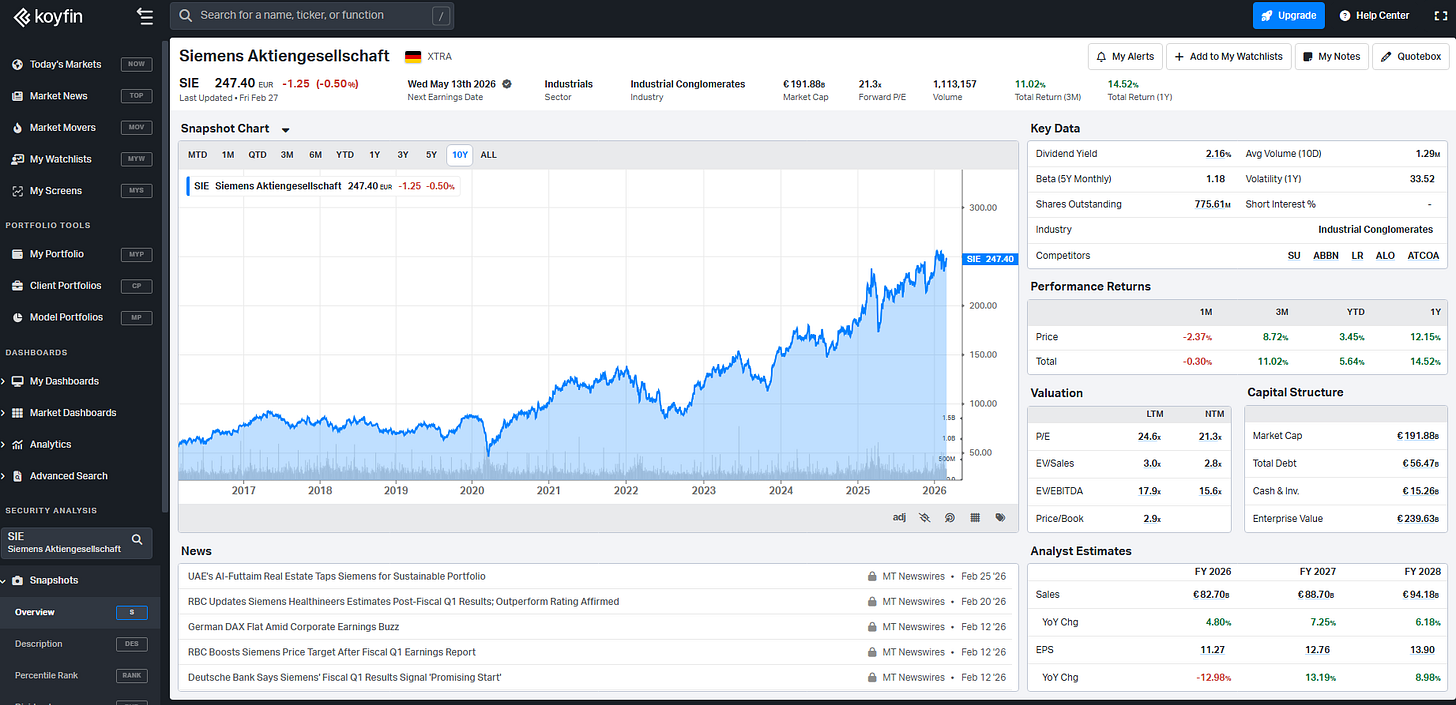Open My Notes
The width and height of the screenshot is (1456, 705).
click(x=1332, y=57)
